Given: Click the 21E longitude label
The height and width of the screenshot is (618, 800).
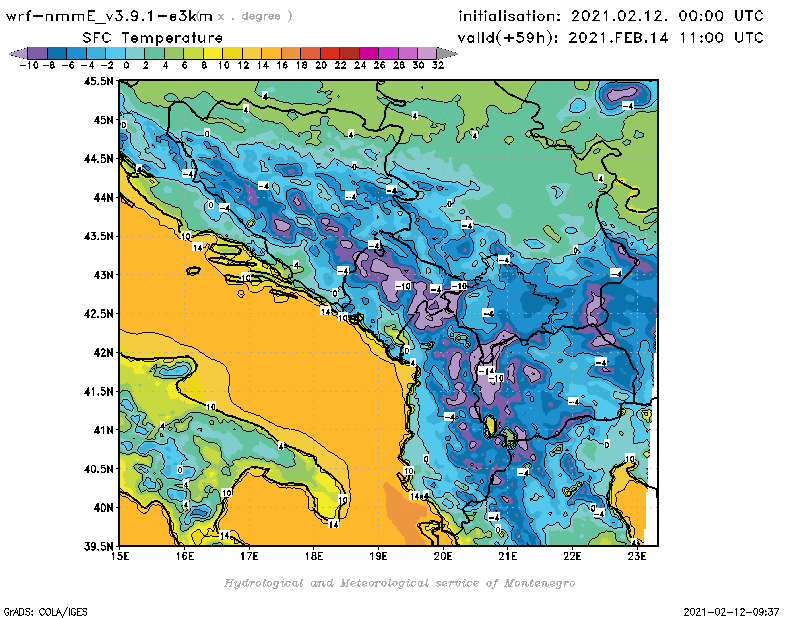Looking at the screenshot, I should 508,556.
